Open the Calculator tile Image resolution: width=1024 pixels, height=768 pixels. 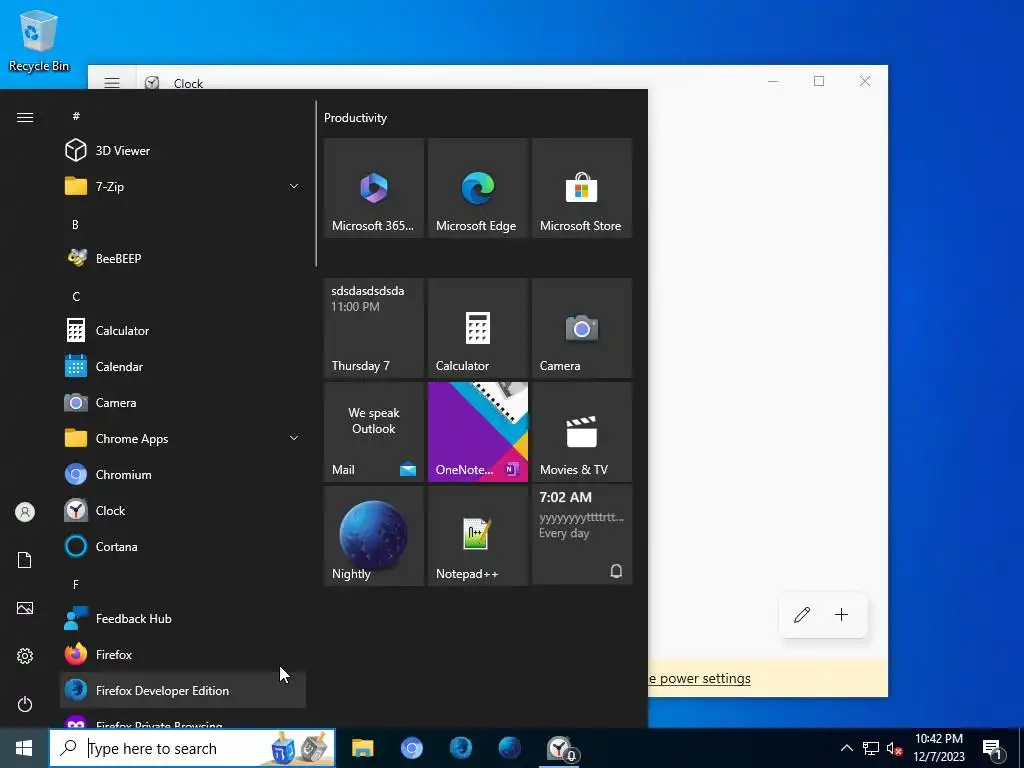point(478,328)
